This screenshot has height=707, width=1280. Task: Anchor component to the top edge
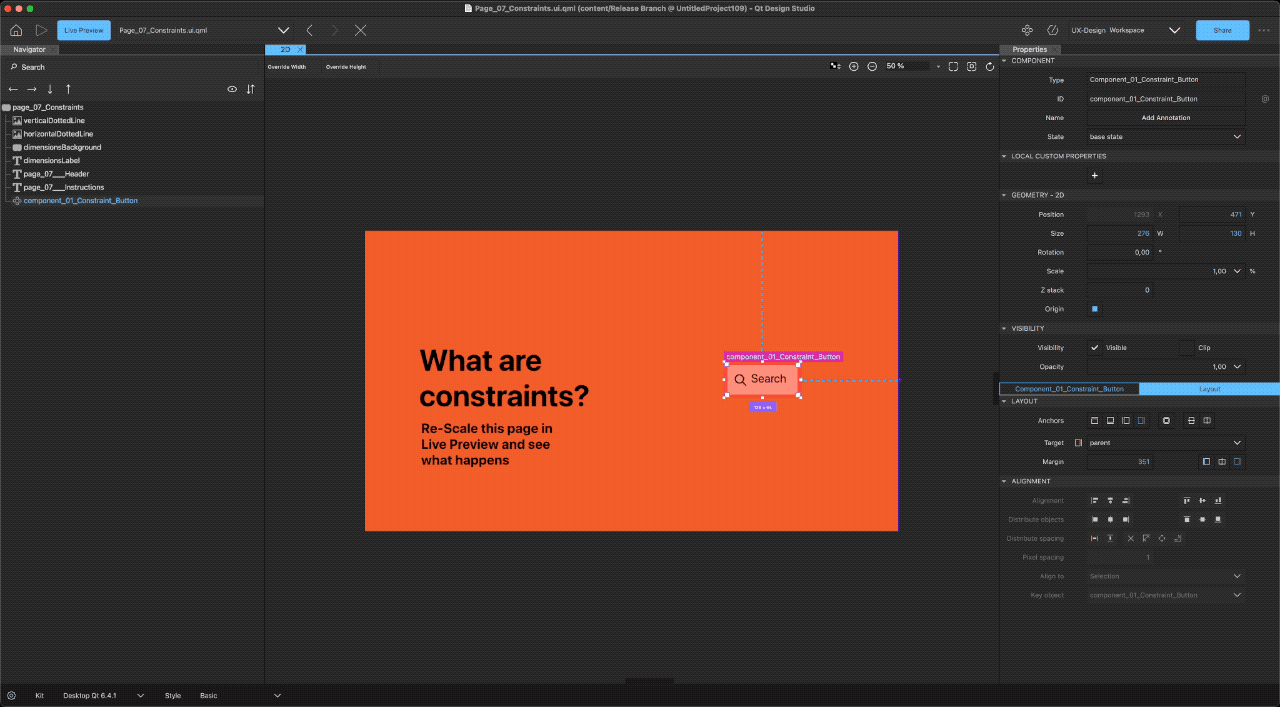pyautogui.click(x=1094, y=421)
